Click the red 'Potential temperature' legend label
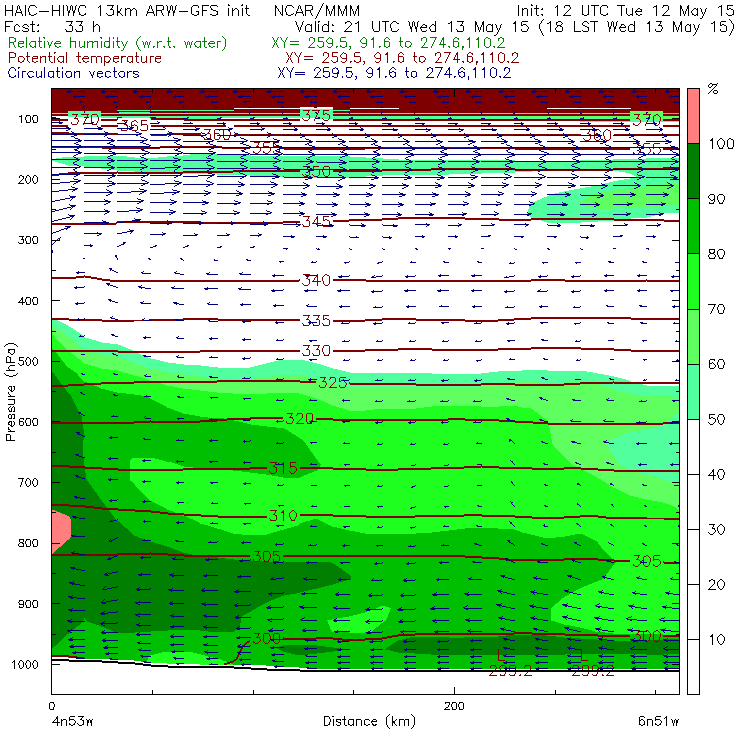 85,58
